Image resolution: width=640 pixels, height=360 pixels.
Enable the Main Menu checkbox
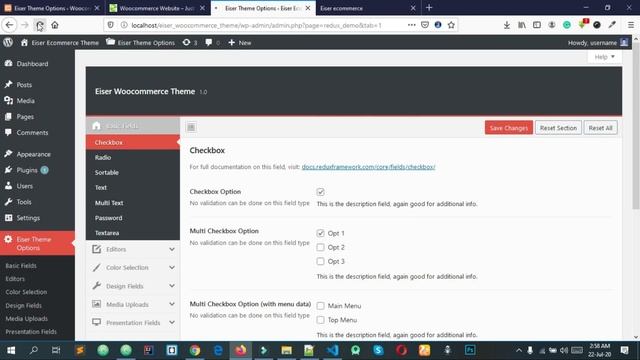(320, 306)
